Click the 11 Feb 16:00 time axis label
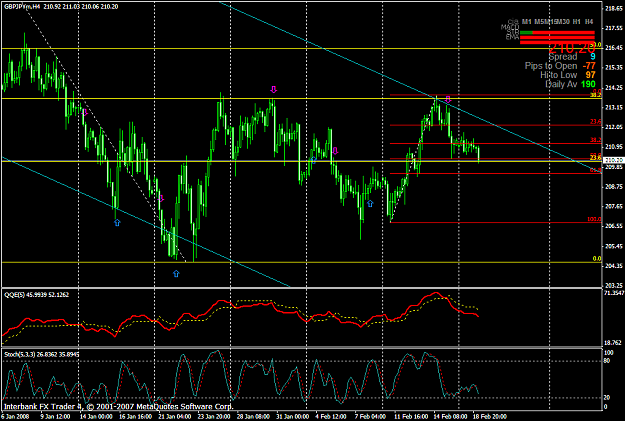This screenshot has height=421, width=625. pyautogui.click(x=411, y=417)
